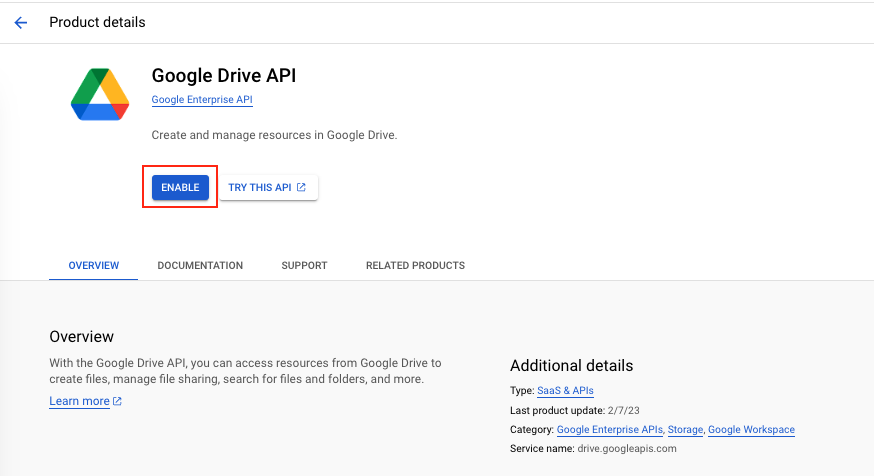
Task: Open the Google Workspace category link
Action: point(751,430)
